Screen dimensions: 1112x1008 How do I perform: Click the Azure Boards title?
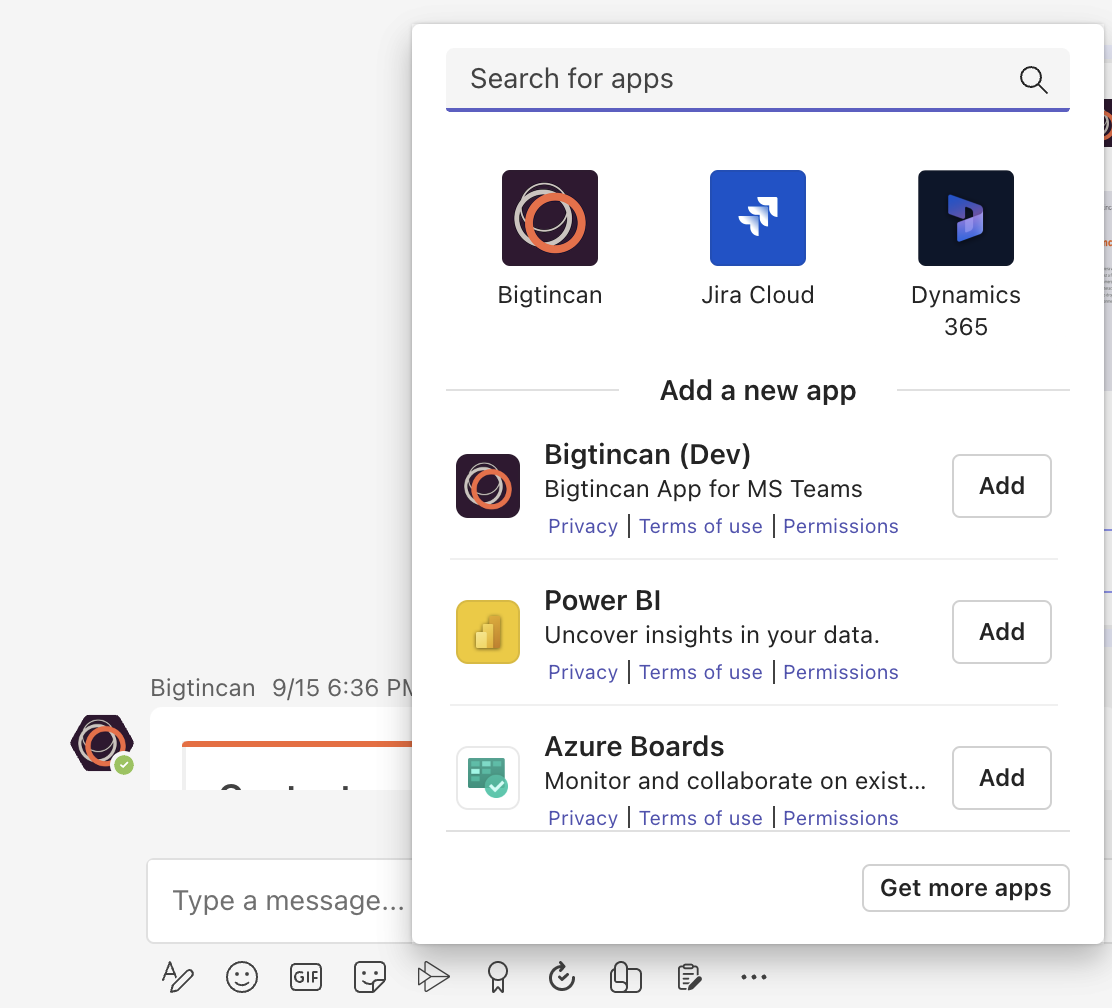tap(634, 746)
